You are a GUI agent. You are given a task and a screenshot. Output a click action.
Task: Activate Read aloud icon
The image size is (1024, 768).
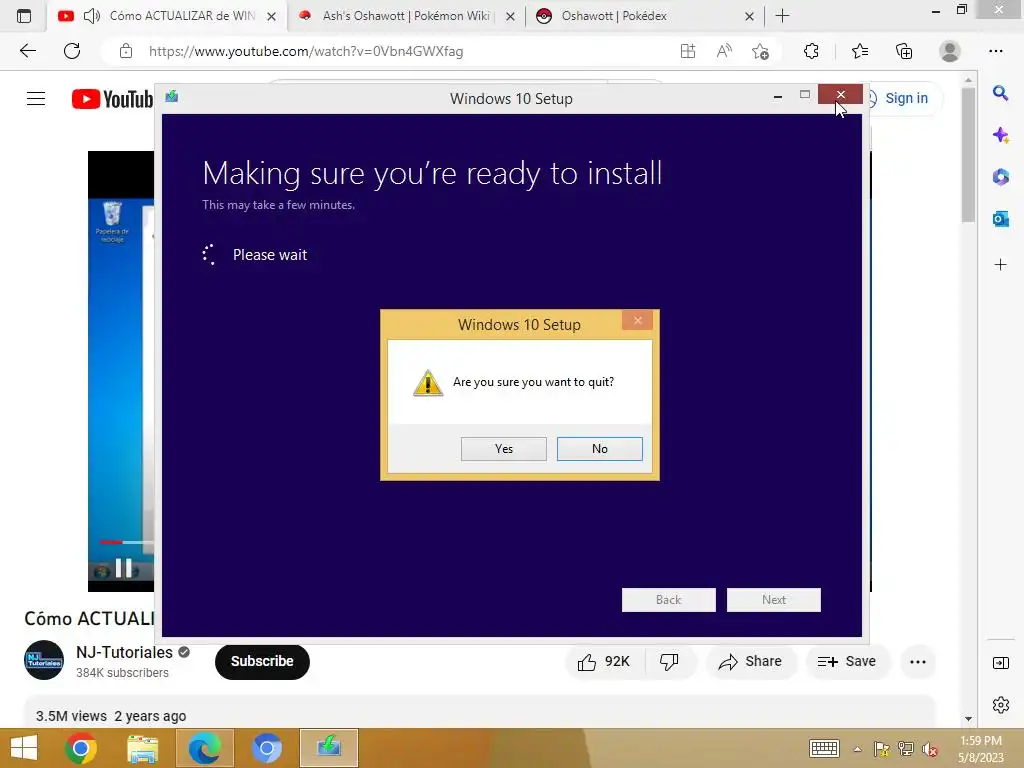coord(724,51)
